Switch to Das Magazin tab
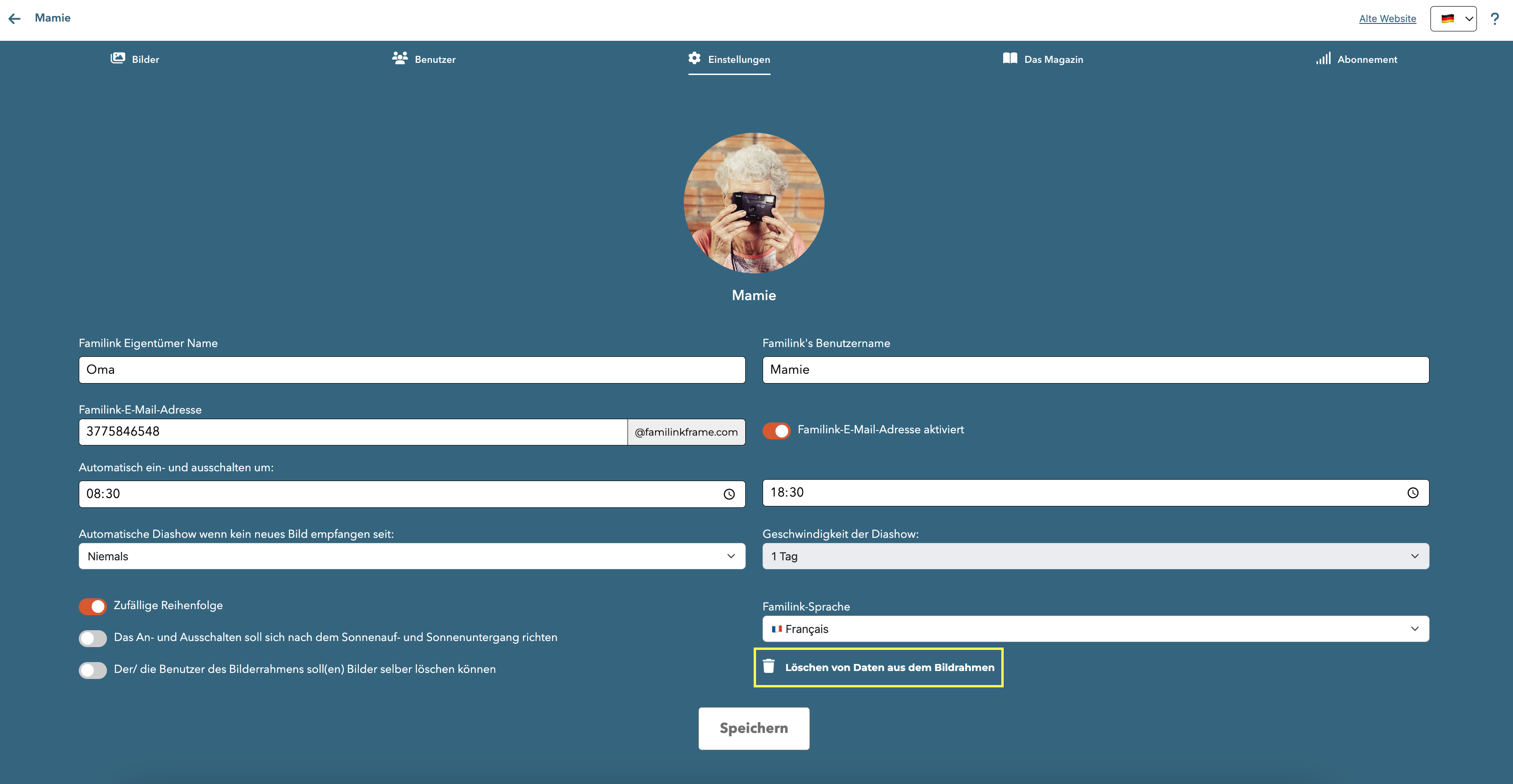This screenshot has height=784, width=1513. pyautogui.click(x=1043, y=59)
